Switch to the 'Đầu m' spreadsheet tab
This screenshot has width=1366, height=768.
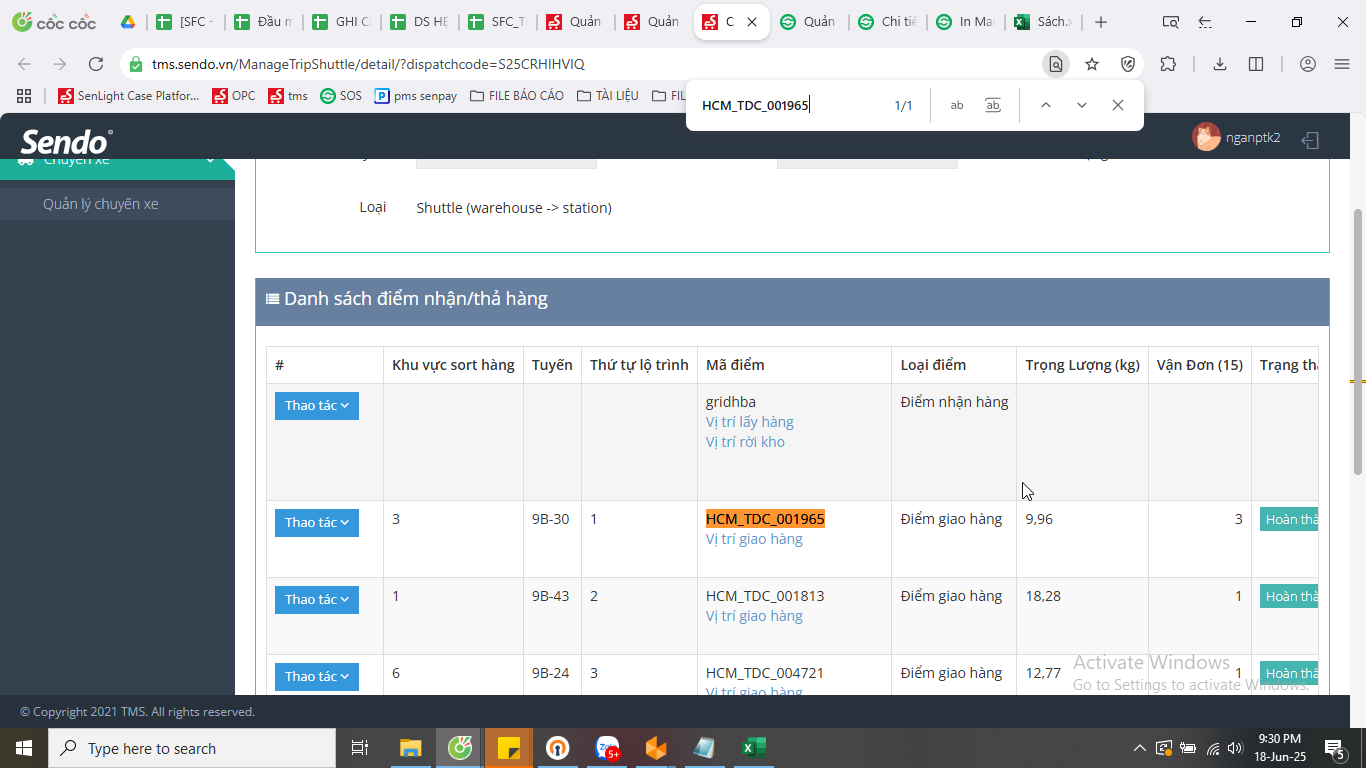coord(262,22)
